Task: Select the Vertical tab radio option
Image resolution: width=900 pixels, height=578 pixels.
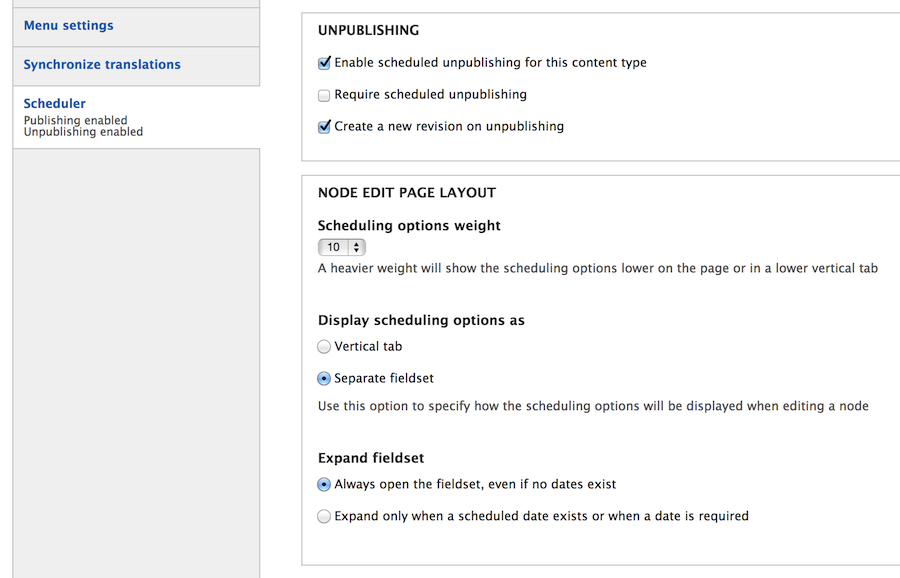Action: pos(324,347)
